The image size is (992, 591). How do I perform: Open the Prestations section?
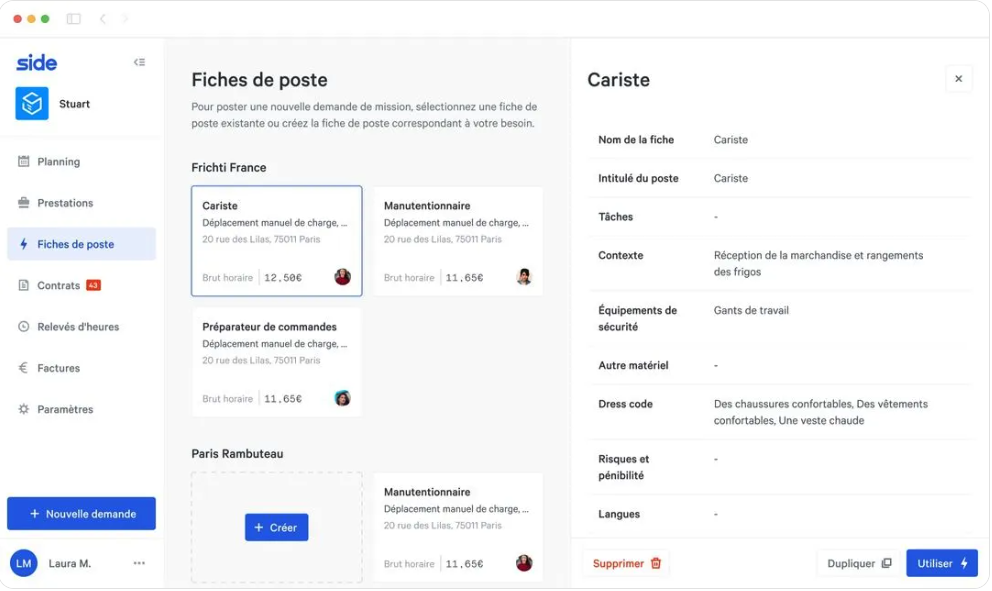(x=65, y=203)
